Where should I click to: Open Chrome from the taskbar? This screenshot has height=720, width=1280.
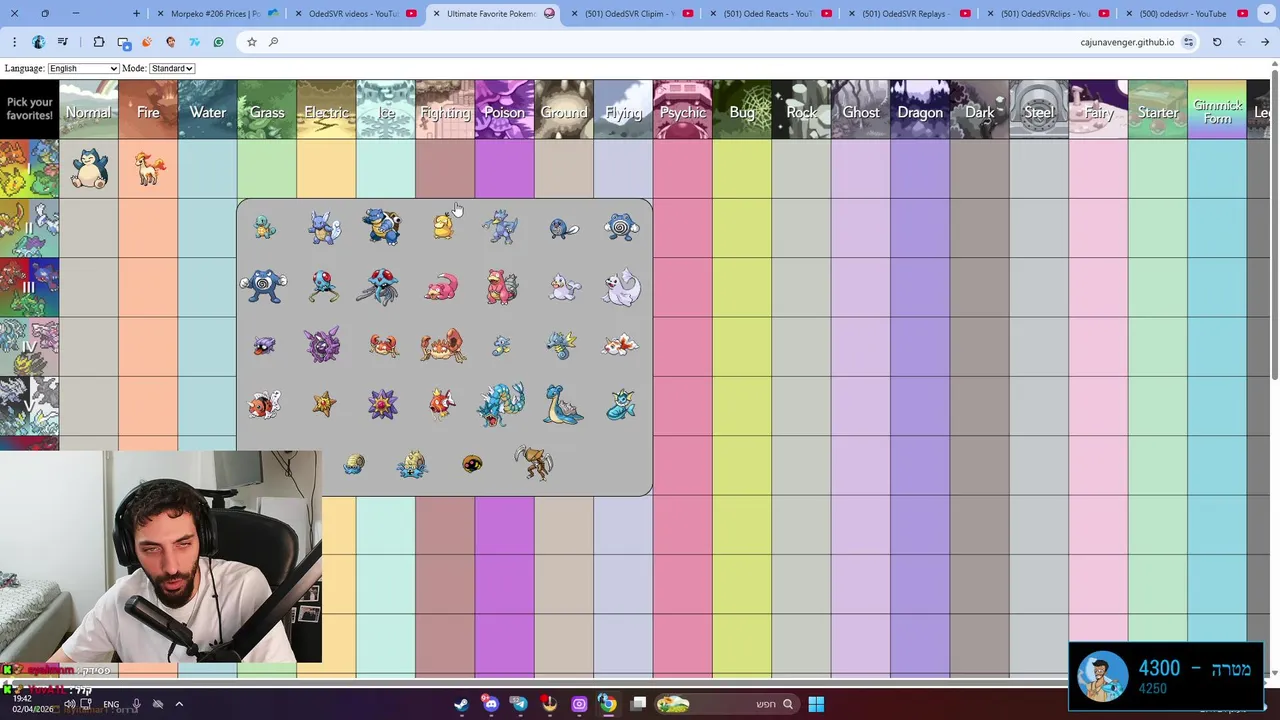pos(608,704)
